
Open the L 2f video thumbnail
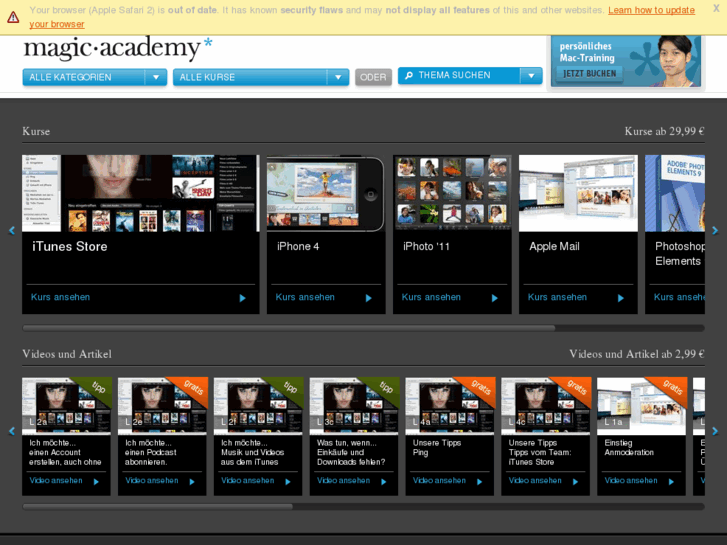coord(258,406)
